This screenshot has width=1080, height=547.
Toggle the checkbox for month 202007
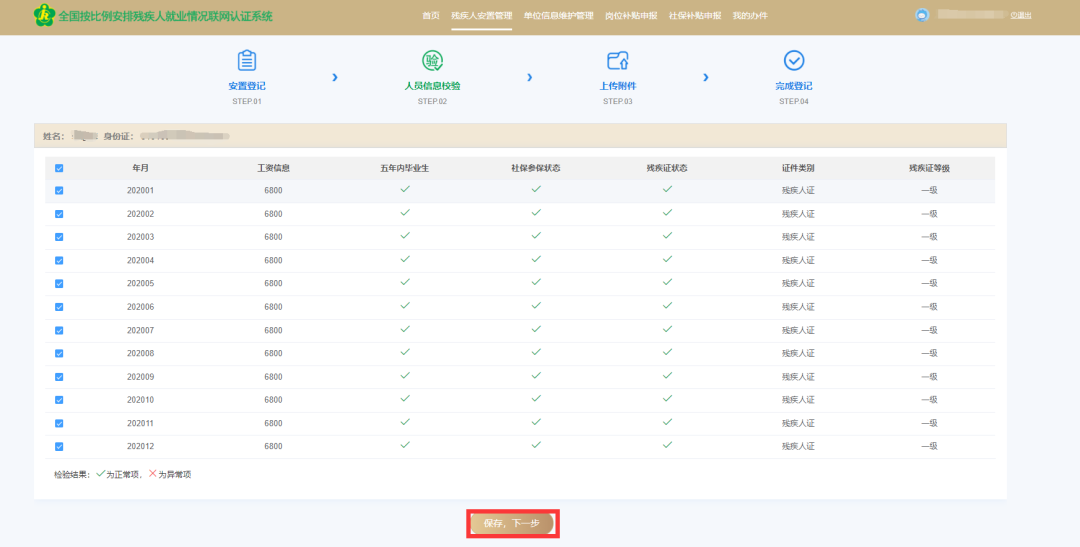(59, 330)
